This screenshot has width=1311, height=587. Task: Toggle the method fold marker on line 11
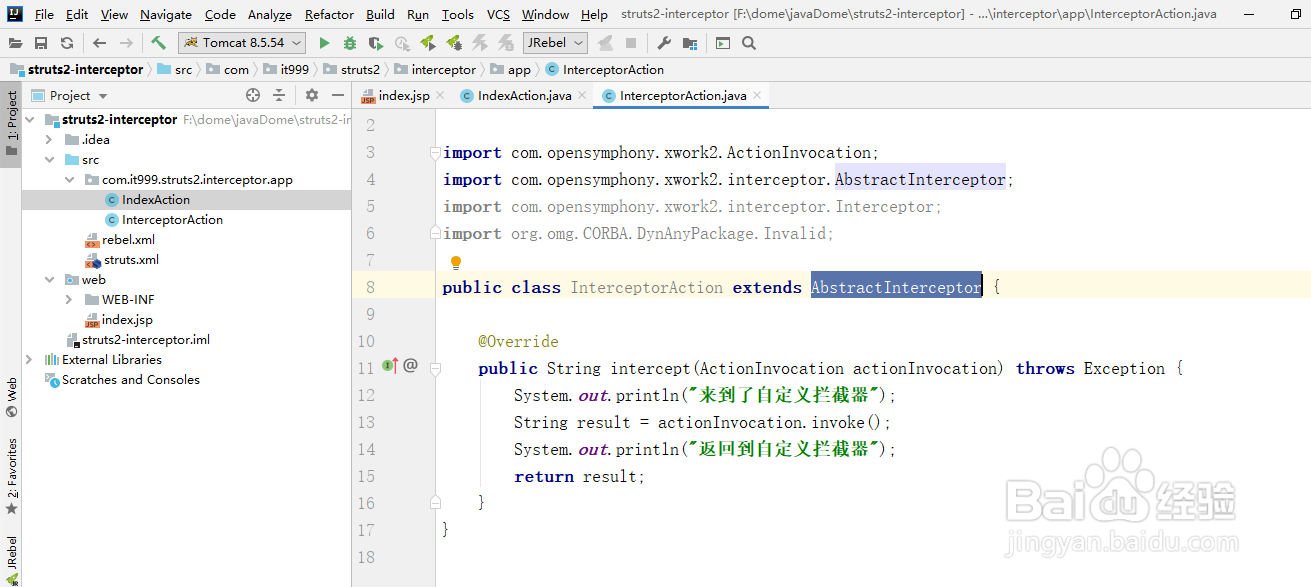point(435,369)
